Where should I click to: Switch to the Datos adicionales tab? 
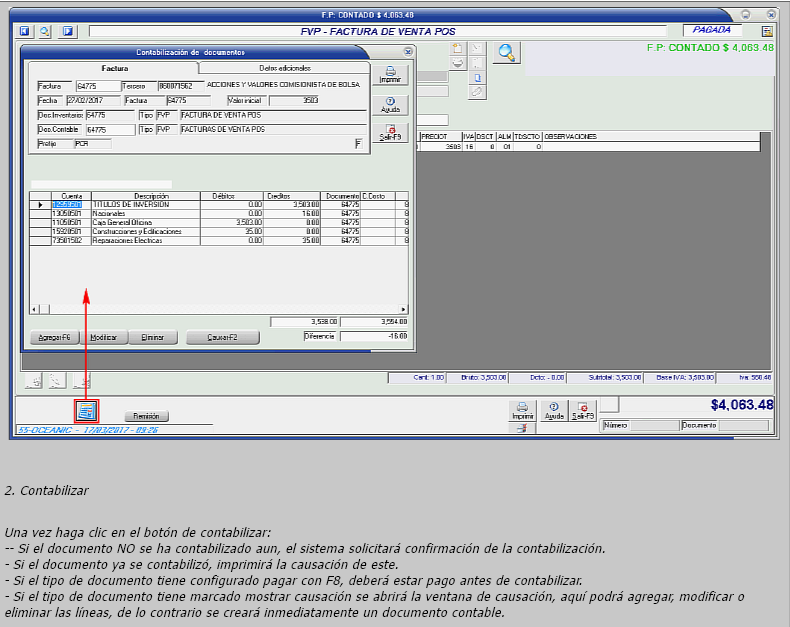coord(284,67)
